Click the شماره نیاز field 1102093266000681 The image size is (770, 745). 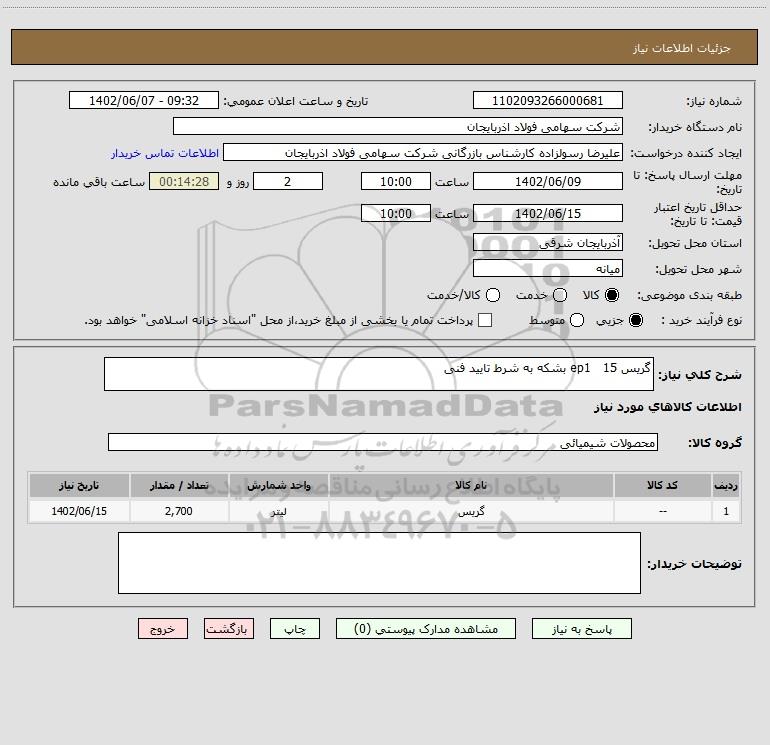point(548,100)
